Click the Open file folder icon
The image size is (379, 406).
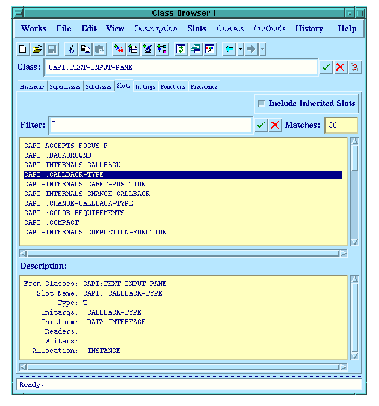[37, 49]
